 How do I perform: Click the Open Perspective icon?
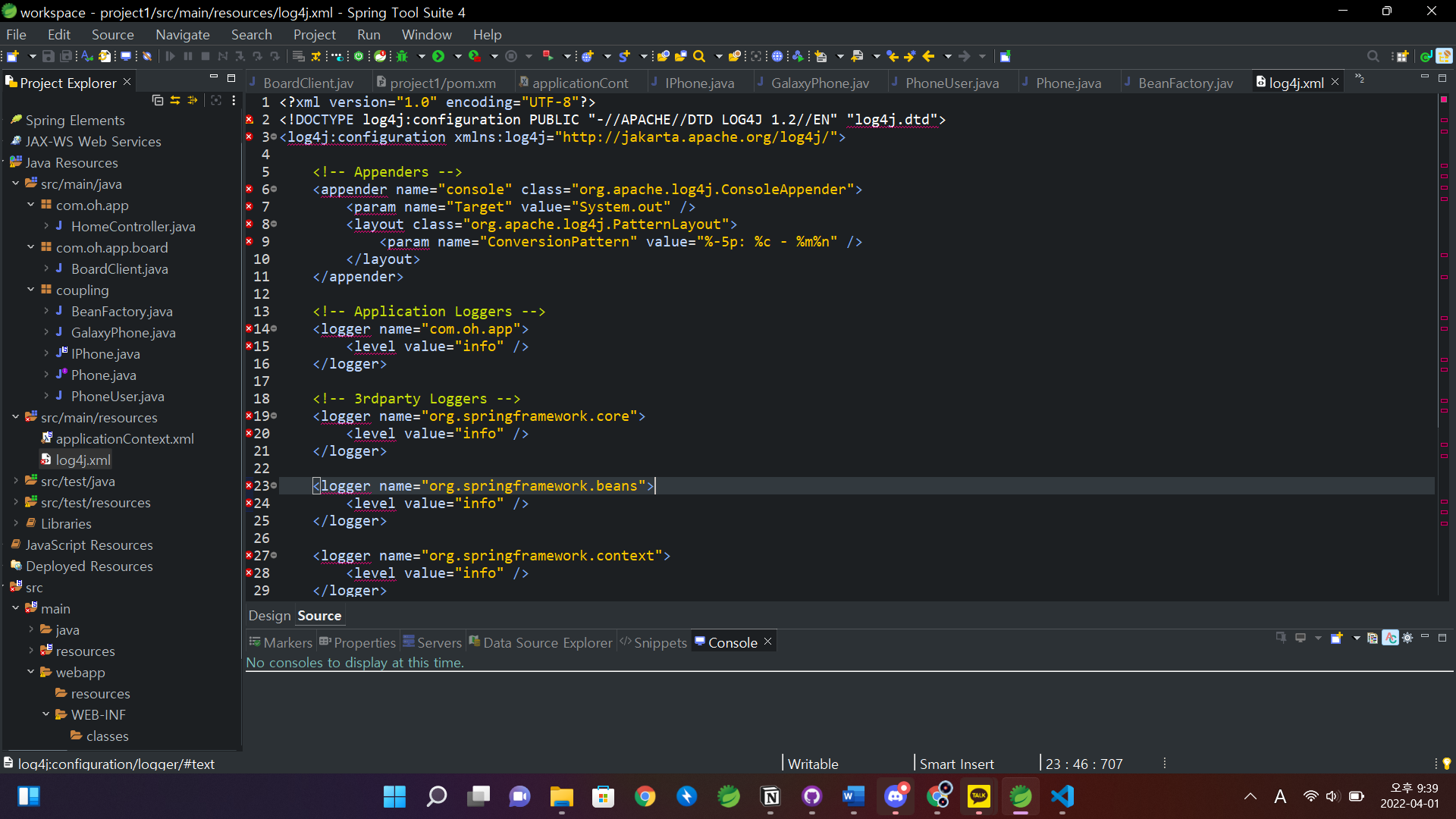click(x=1401, y=56)
